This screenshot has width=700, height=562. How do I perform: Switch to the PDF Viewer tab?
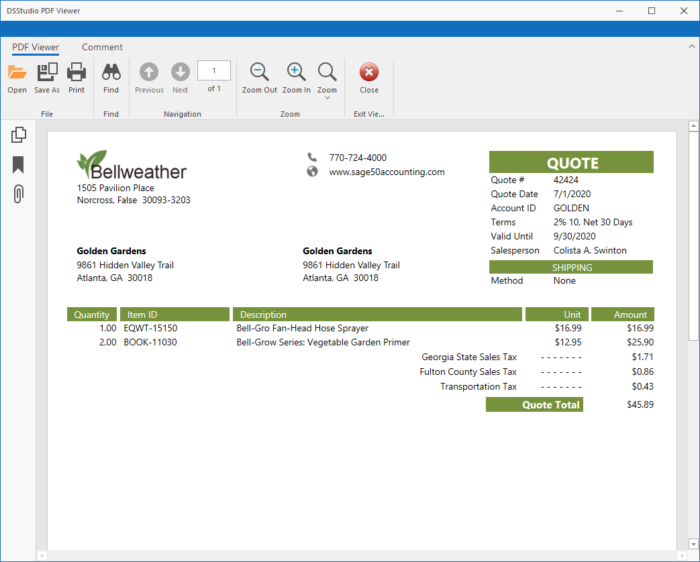[x=35, y=47]
